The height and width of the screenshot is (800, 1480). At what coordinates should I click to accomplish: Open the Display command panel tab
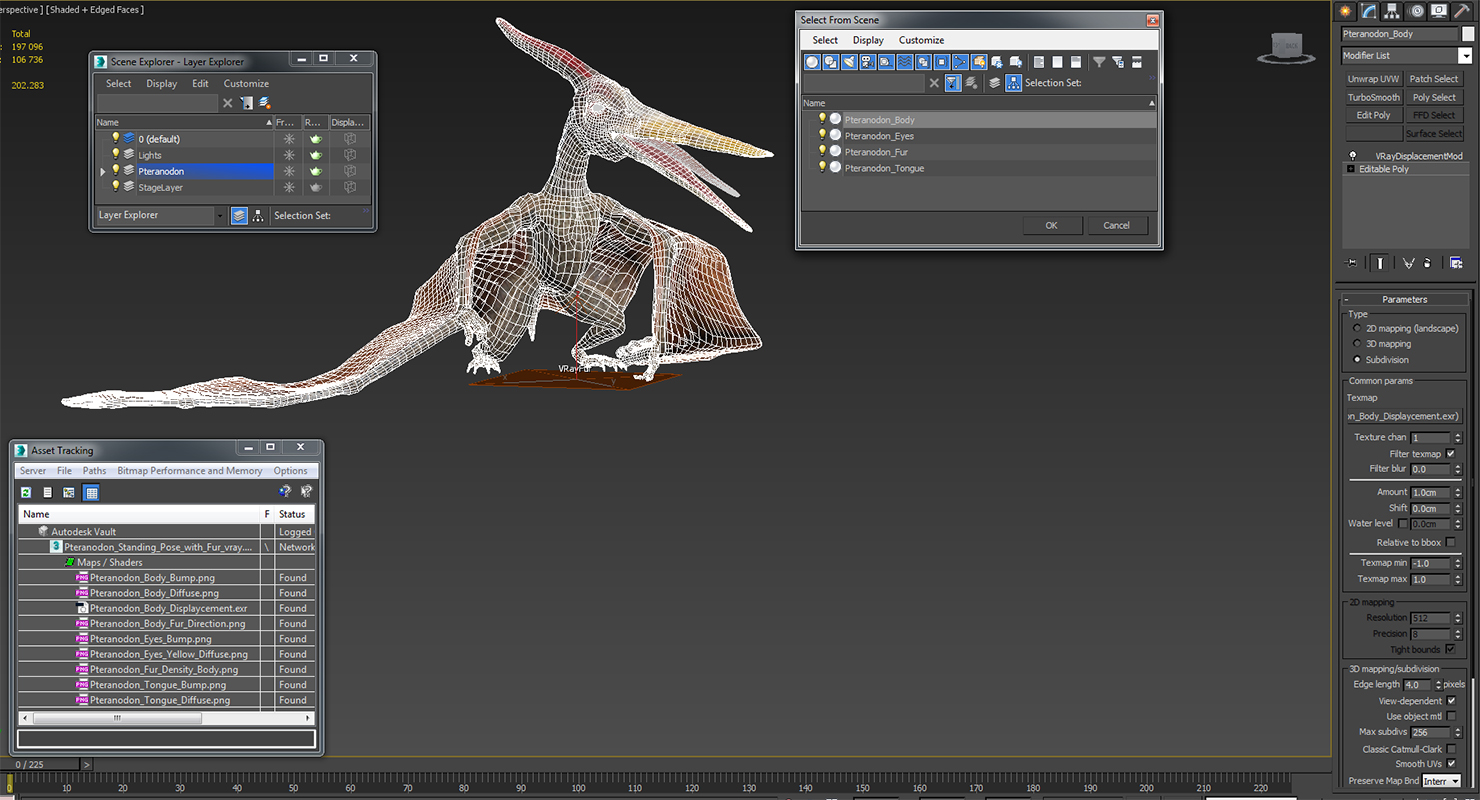pos(1439,11)
